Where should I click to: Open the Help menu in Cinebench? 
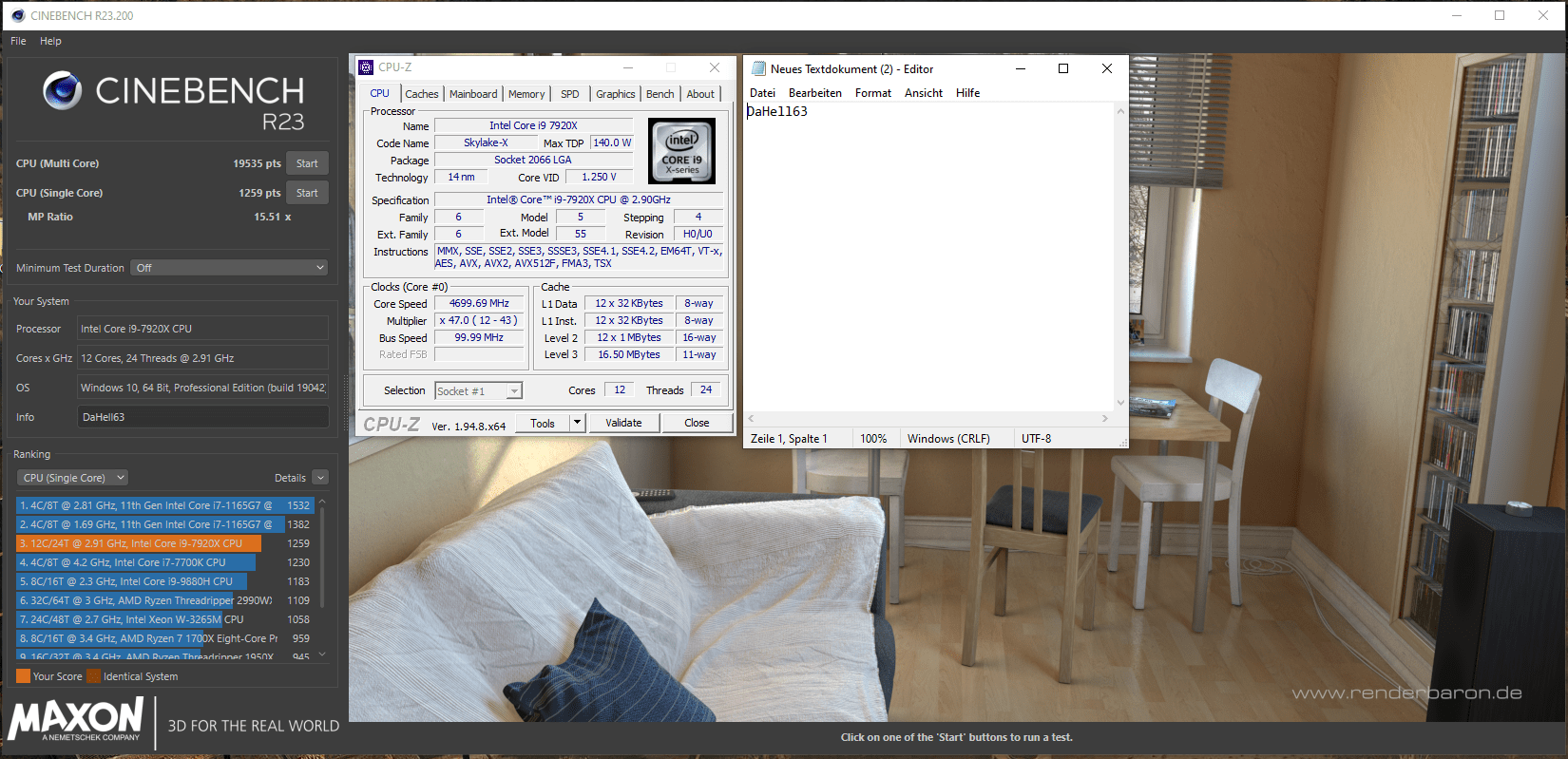[x=50, y=41]
